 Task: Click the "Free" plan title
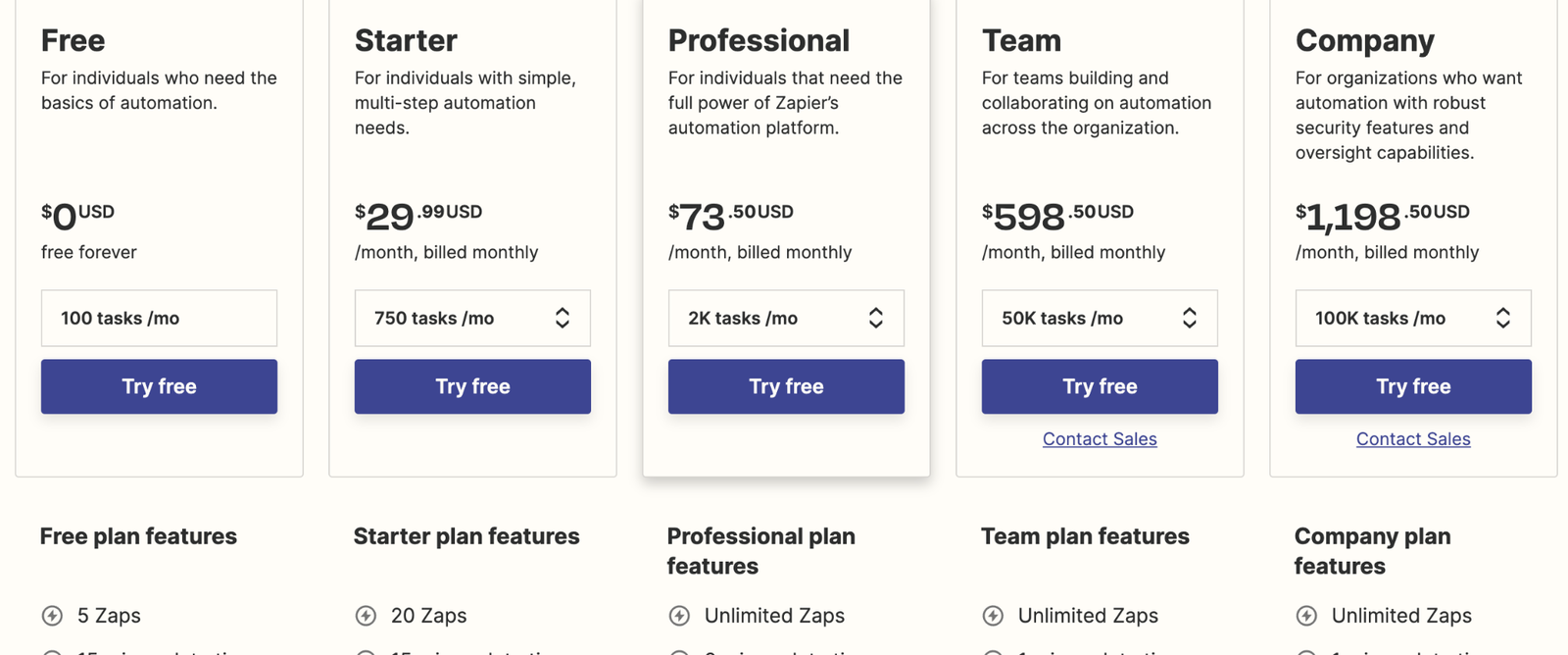[73, 40]
